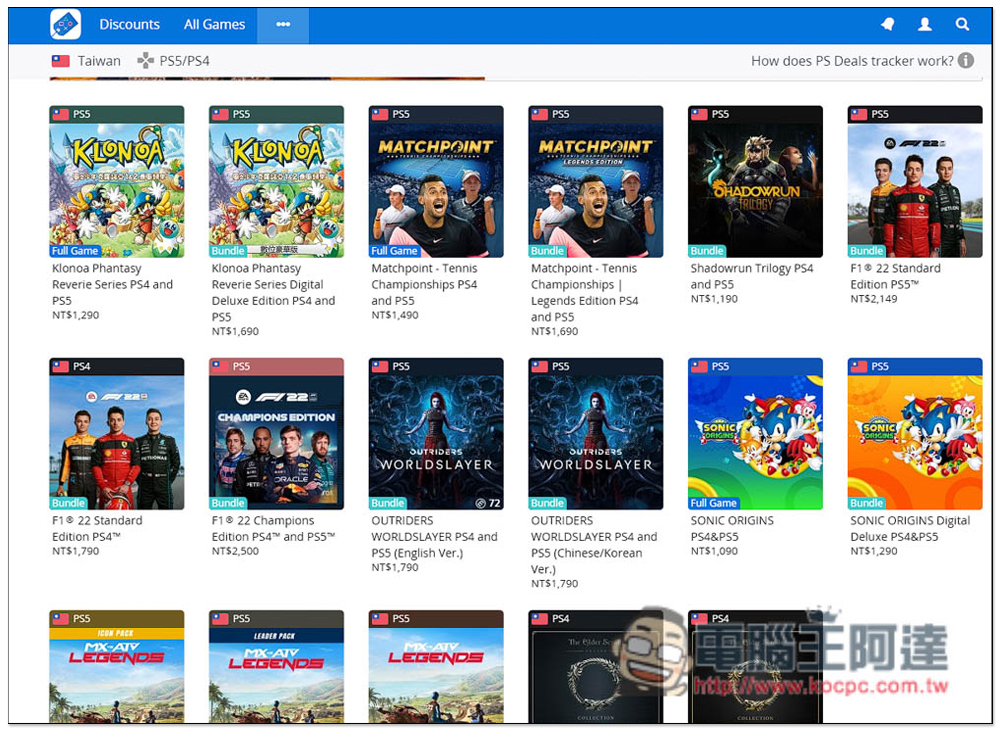
Task: Click the PS Deals logo icon
Action: [x=66, y=25]
